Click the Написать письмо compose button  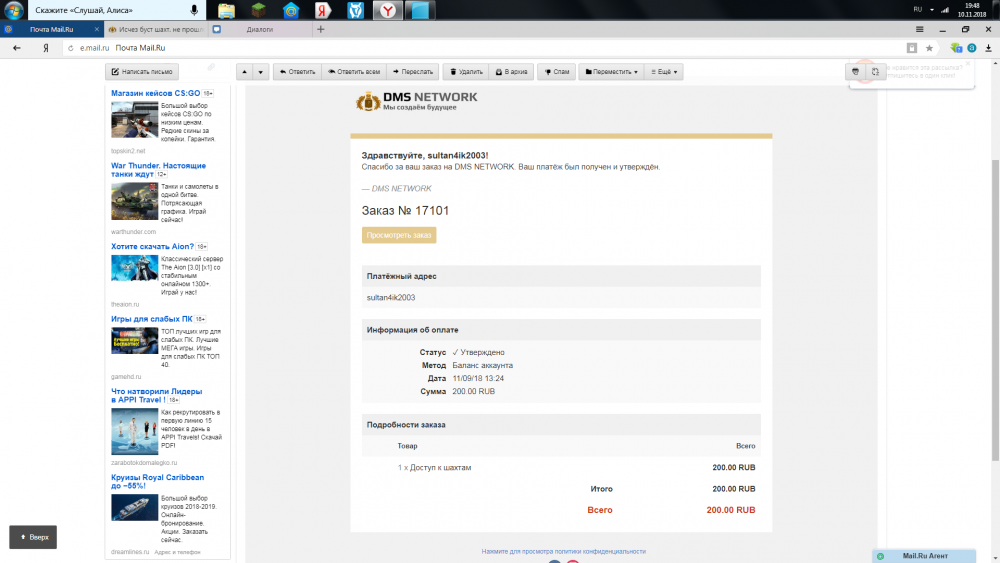143,72
